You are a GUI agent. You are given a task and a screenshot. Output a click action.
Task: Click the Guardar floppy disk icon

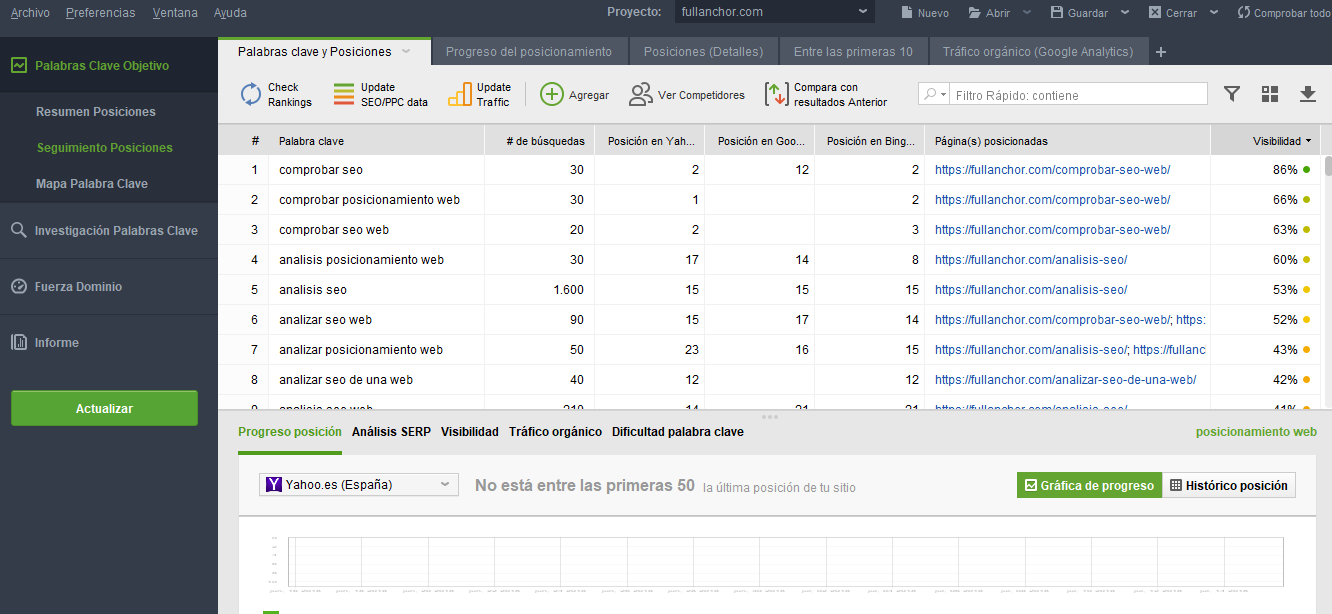click(x=1057, y=13)
